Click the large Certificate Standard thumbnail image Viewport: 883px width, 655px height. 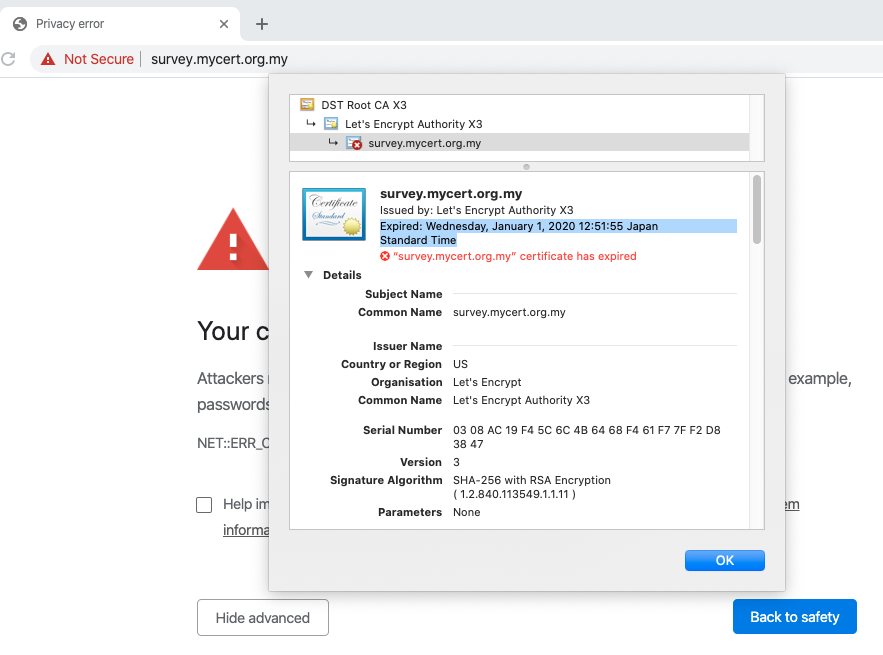click(x=334, y=214)
